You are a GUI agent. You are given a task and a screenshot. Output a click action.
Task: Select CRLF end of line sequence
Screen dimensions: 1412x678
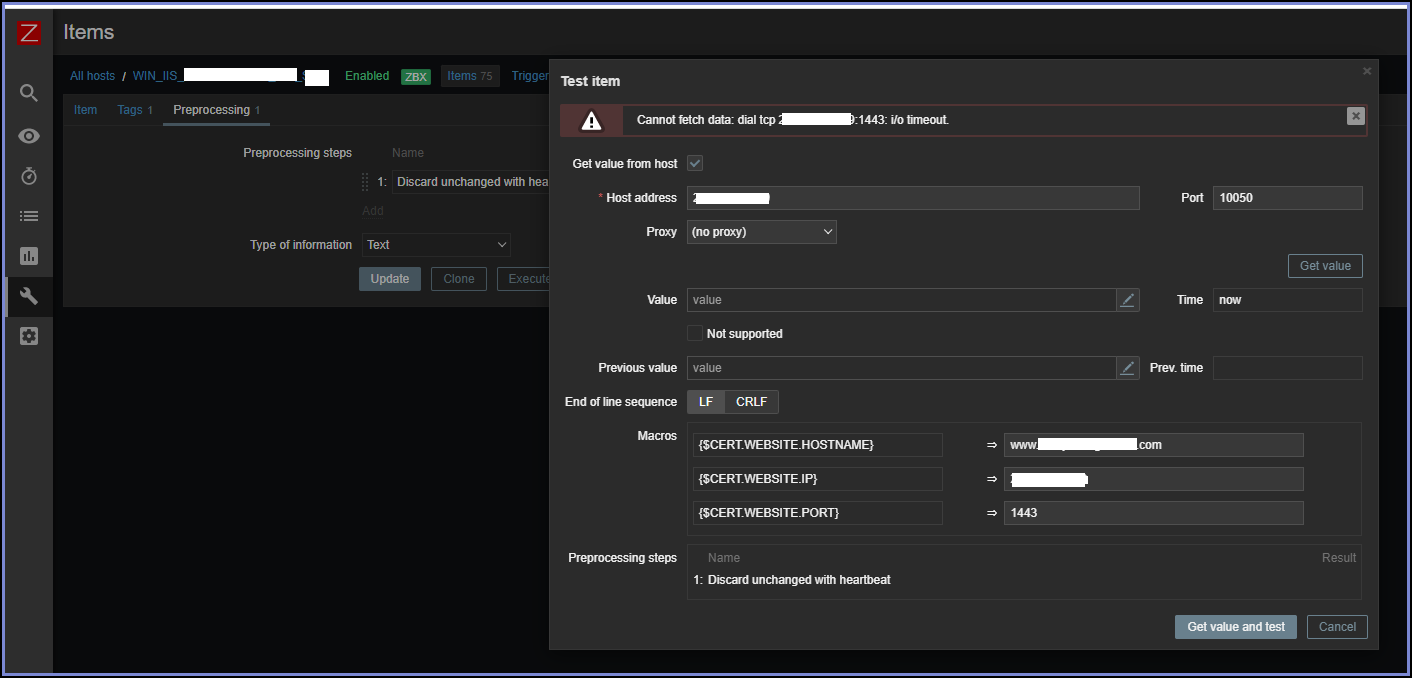pyautogui.click(x=751, y=402)
